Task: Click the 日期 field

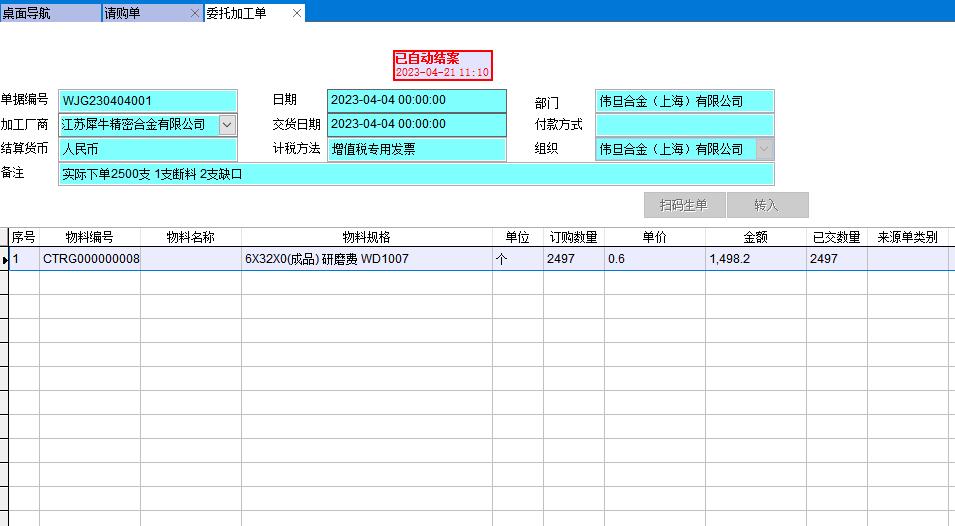Action: pyautogui.click(x=416, y=101)
